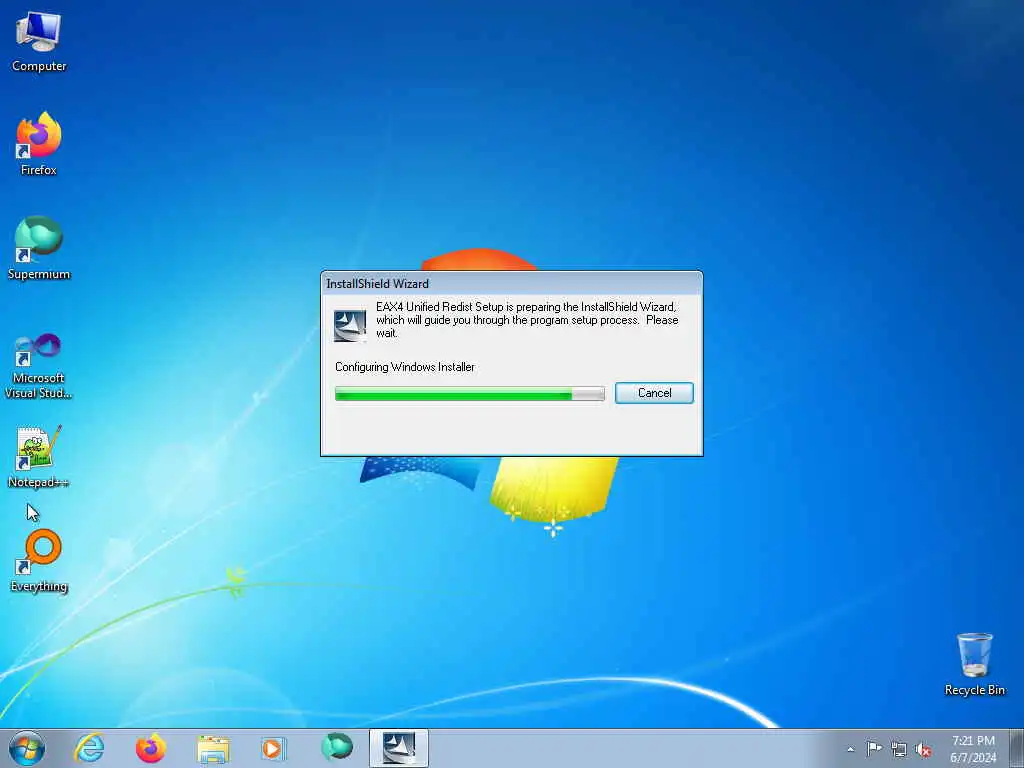This screenshot has width=1024, height=768.
Task: Cancel the InstallShield Wizard setup
Action: [654, 392]
